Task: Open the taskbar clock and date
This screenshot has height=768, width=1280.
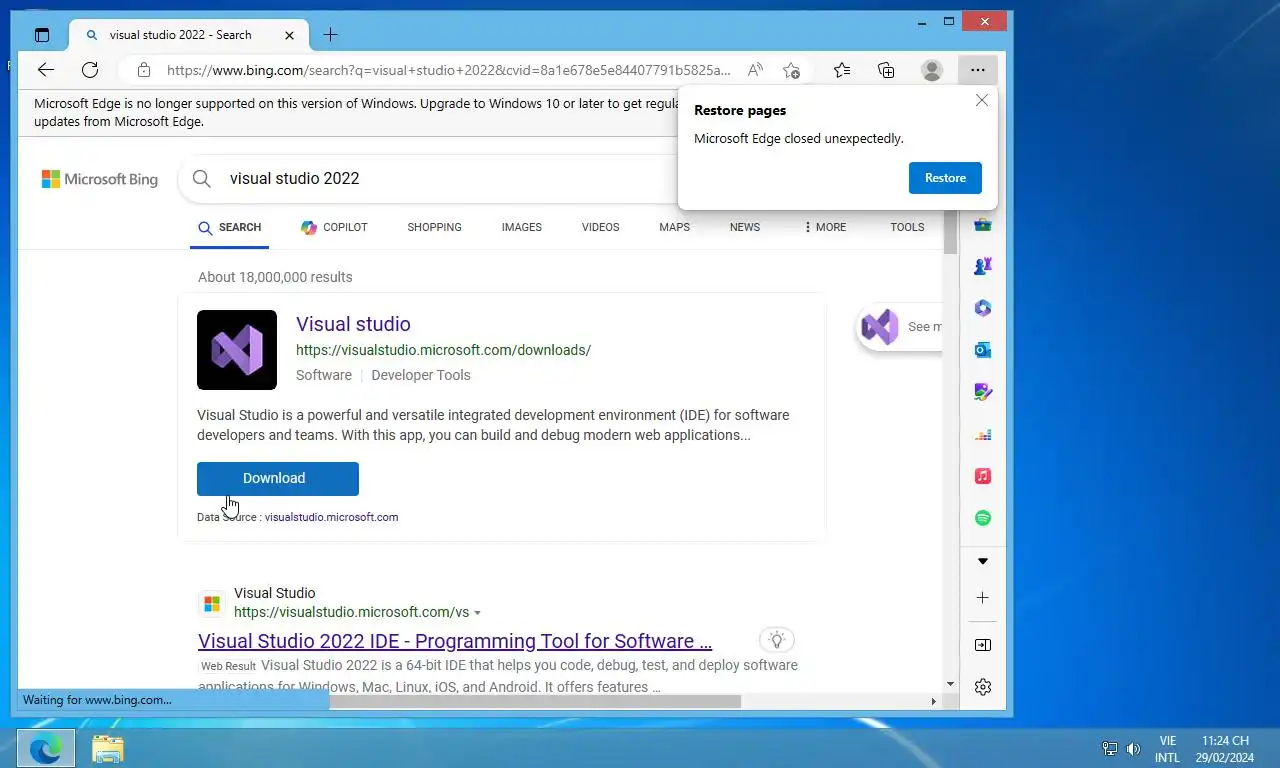Action: point(1225,749)
